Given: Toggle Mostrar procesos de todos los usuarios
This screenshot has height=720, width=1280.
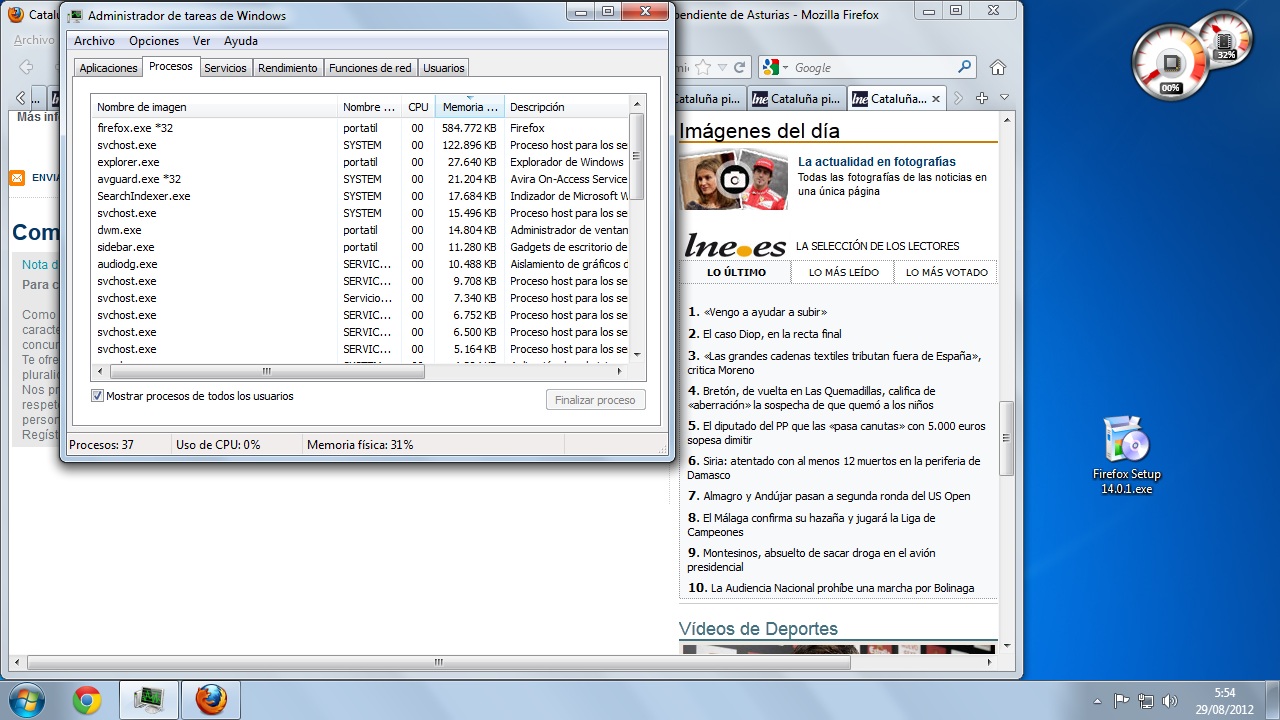Looking at the screenshot, I should point(97,396).
